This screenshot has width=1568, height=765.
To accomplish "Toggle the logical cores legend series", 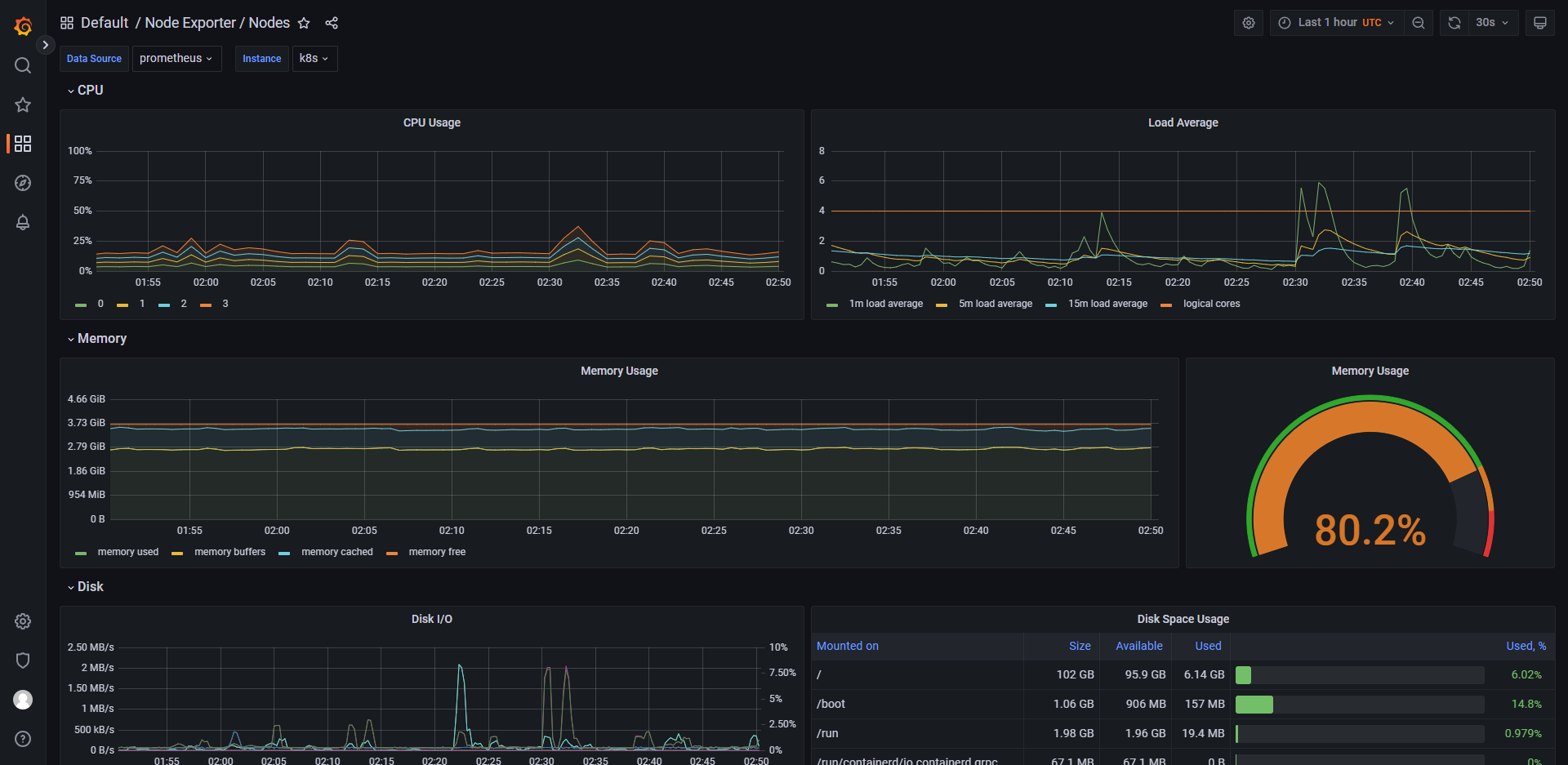I will pos(1211,304).
